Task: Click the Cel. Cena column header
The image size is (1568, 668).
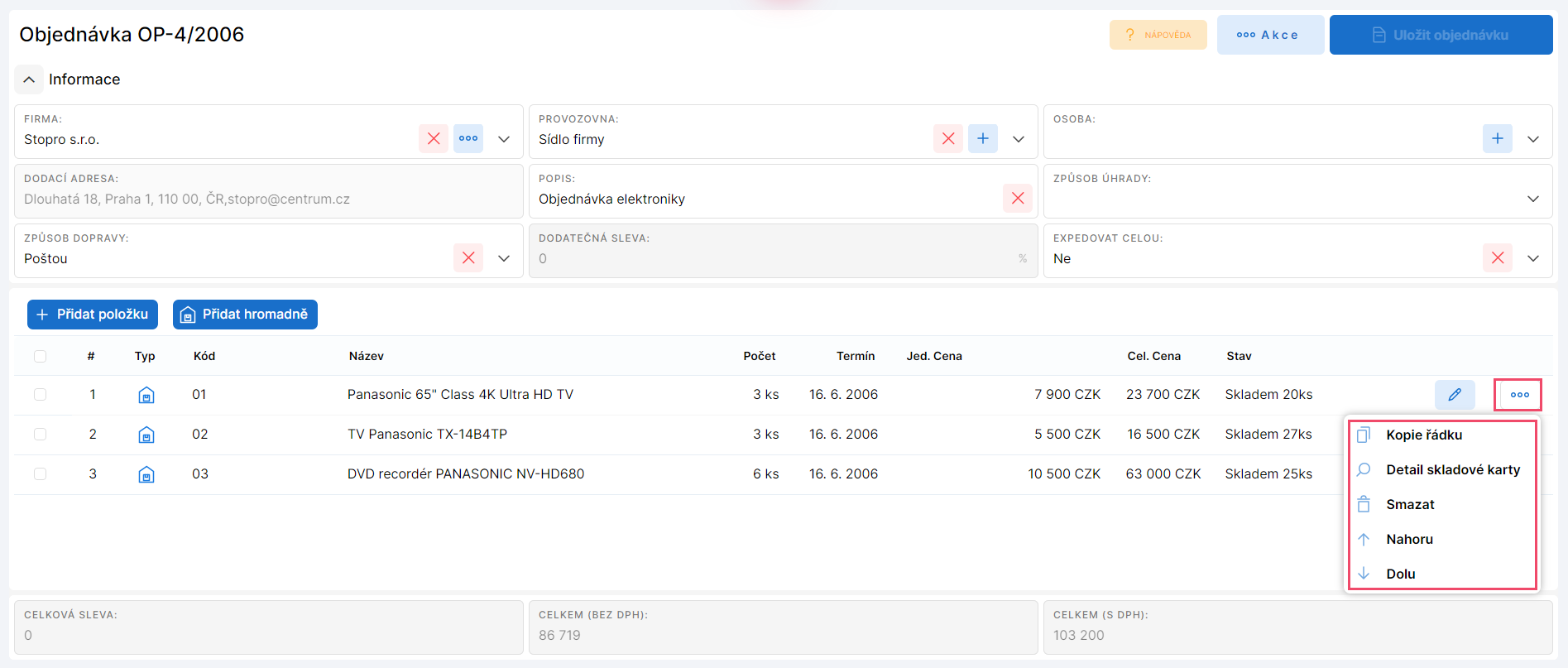Action: click(1154, 356)
